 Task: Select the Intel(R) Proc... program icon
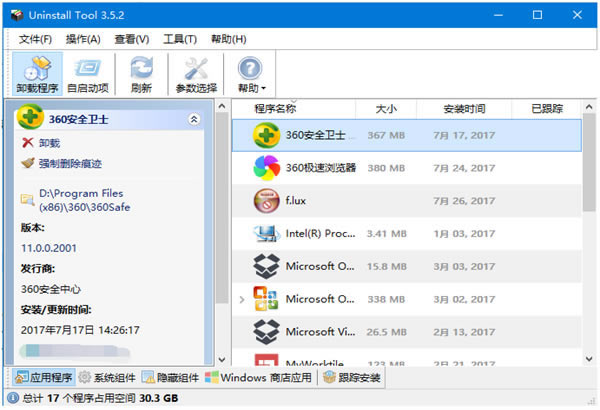[x=266, y=234]
